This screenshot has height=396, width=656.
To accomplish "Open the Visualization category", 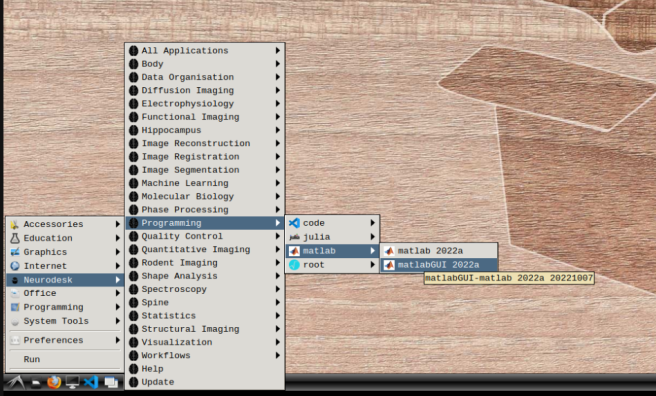I will pyautogui.click(x=205, y=342).
